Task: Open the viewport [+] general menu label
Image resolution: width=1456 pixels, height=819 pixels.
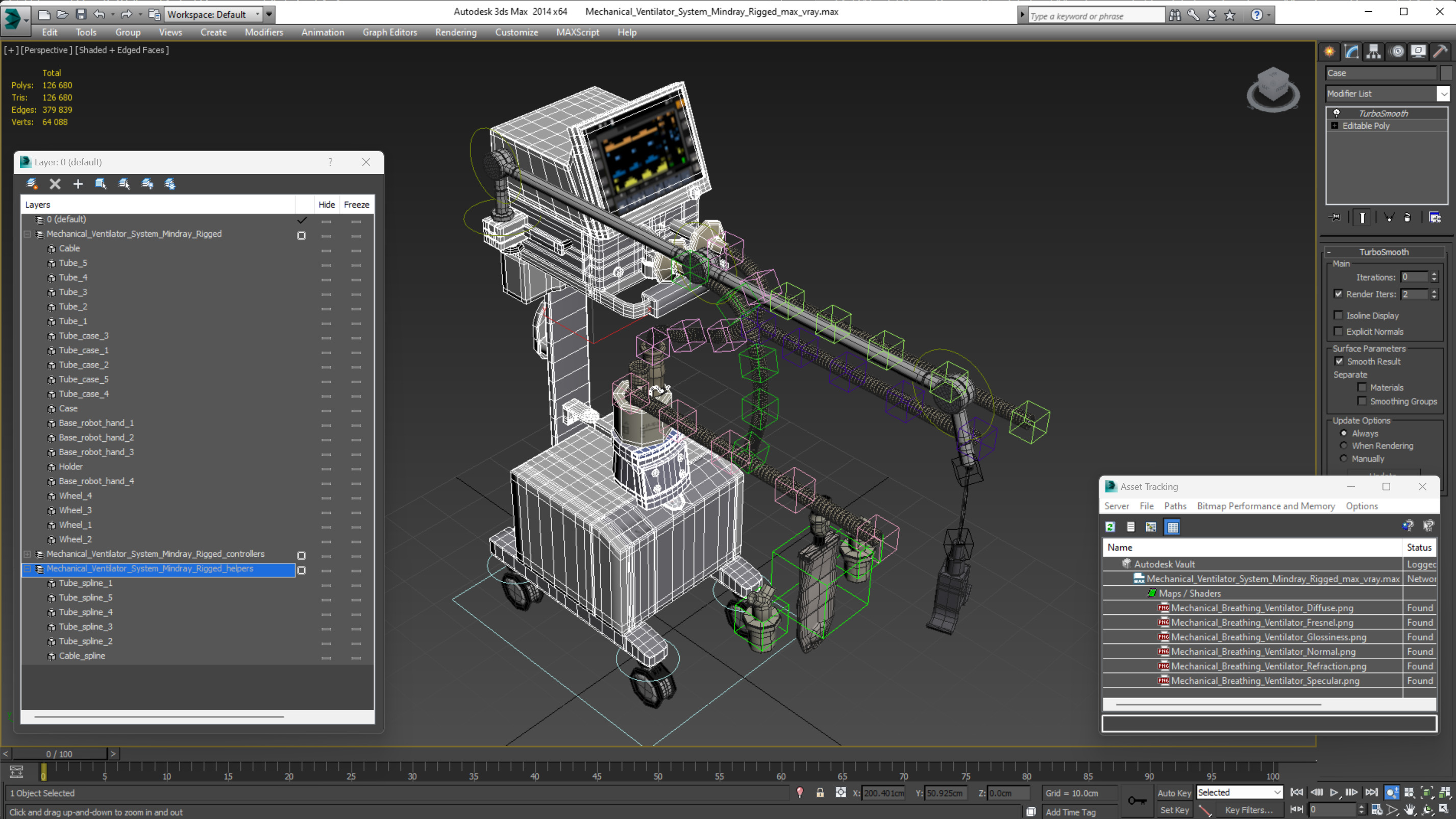Action: [11, 49]
